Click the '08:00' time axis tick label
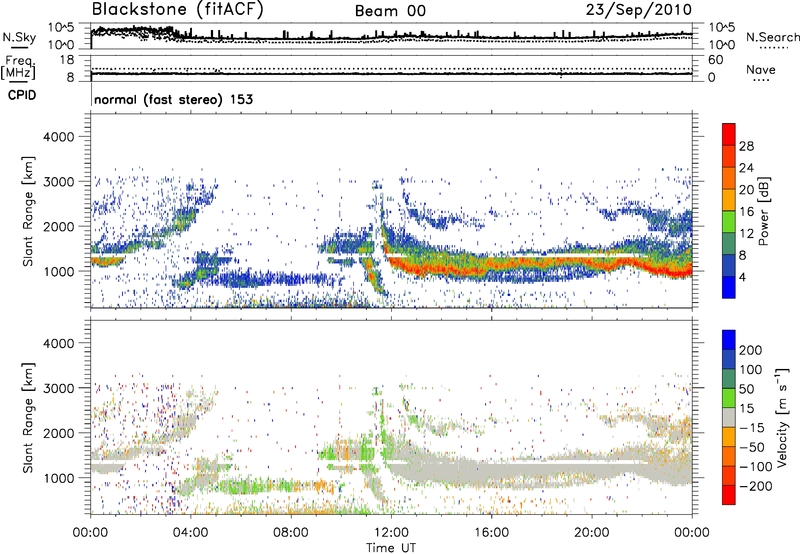The width and height of the screenshot is (800, 554). coord(291,533)
